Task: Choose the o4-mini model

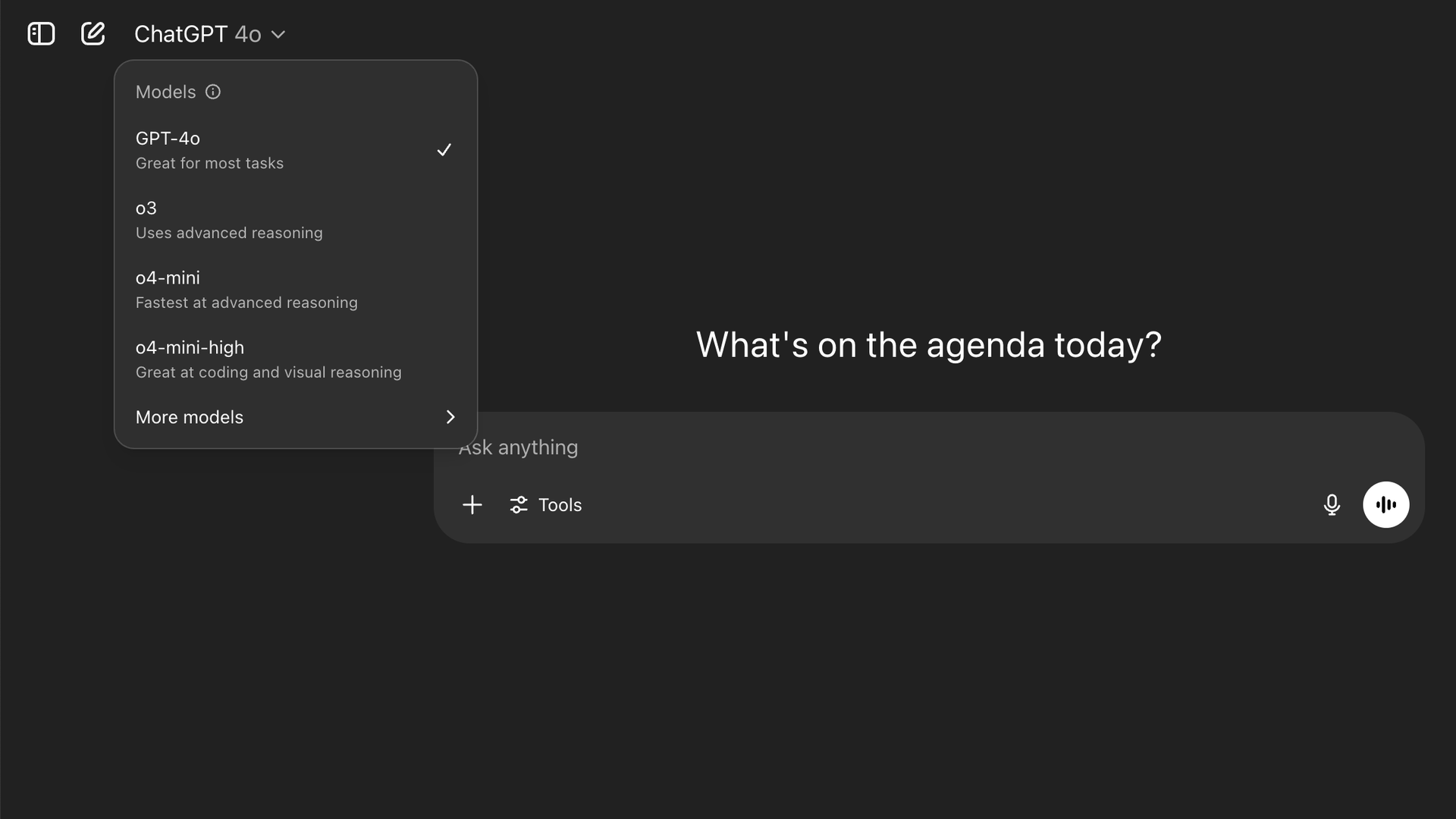Action: click(x=168, y=278)
